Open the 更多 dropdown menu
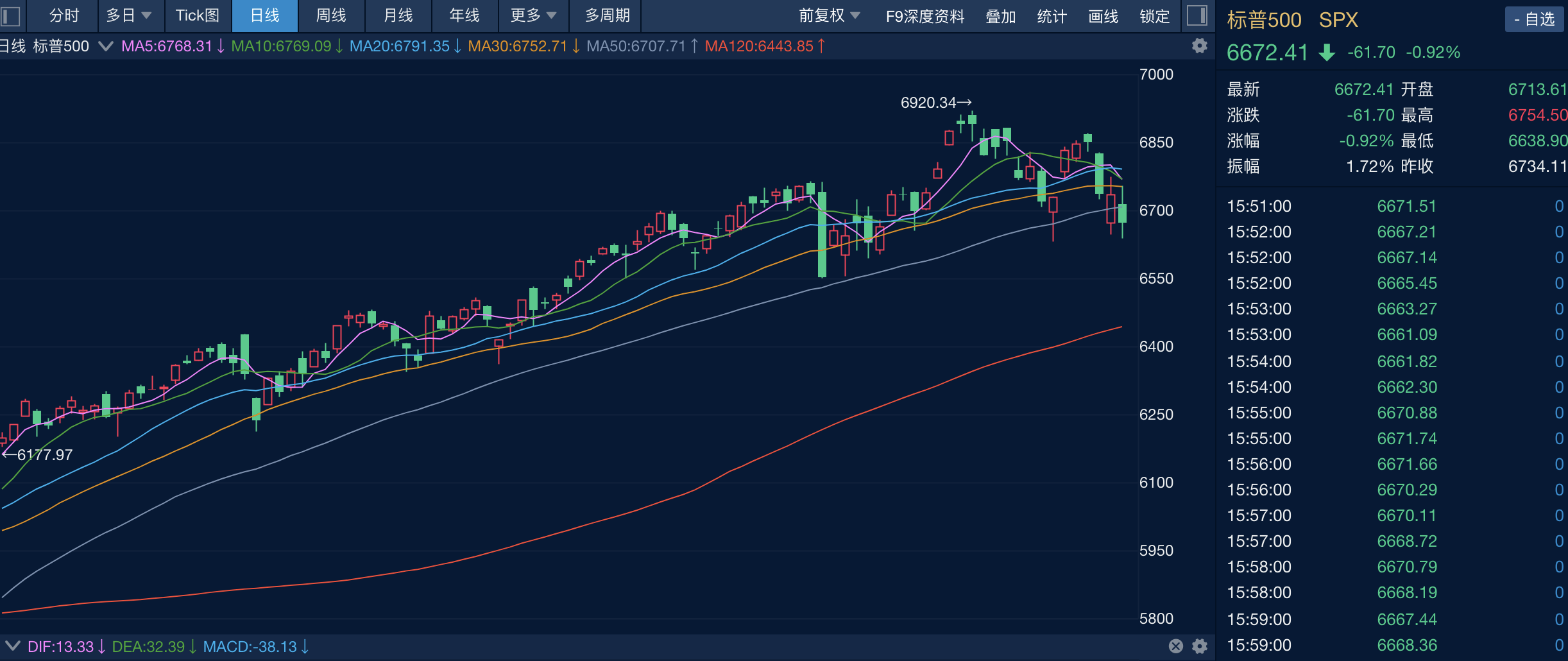 [533, 16]
